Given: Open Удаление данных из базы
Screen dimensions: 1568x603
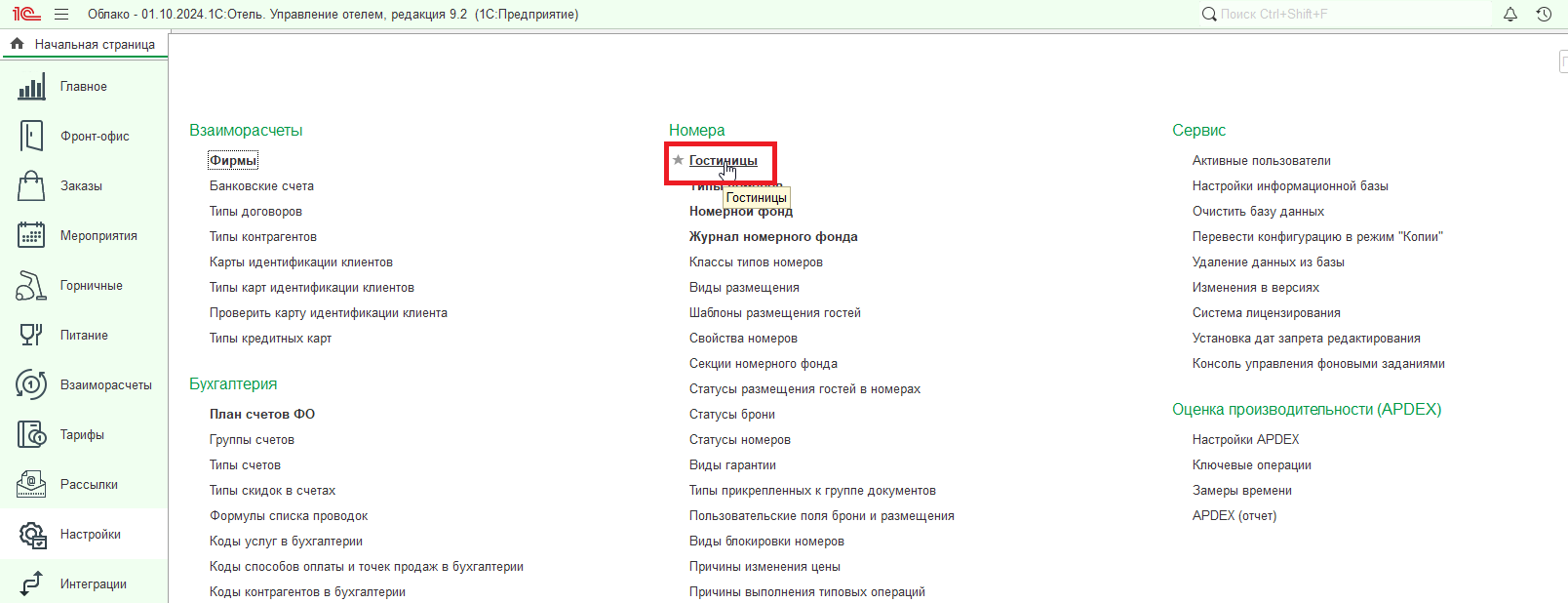Looking at the screenshot, I should (1268, 262).
